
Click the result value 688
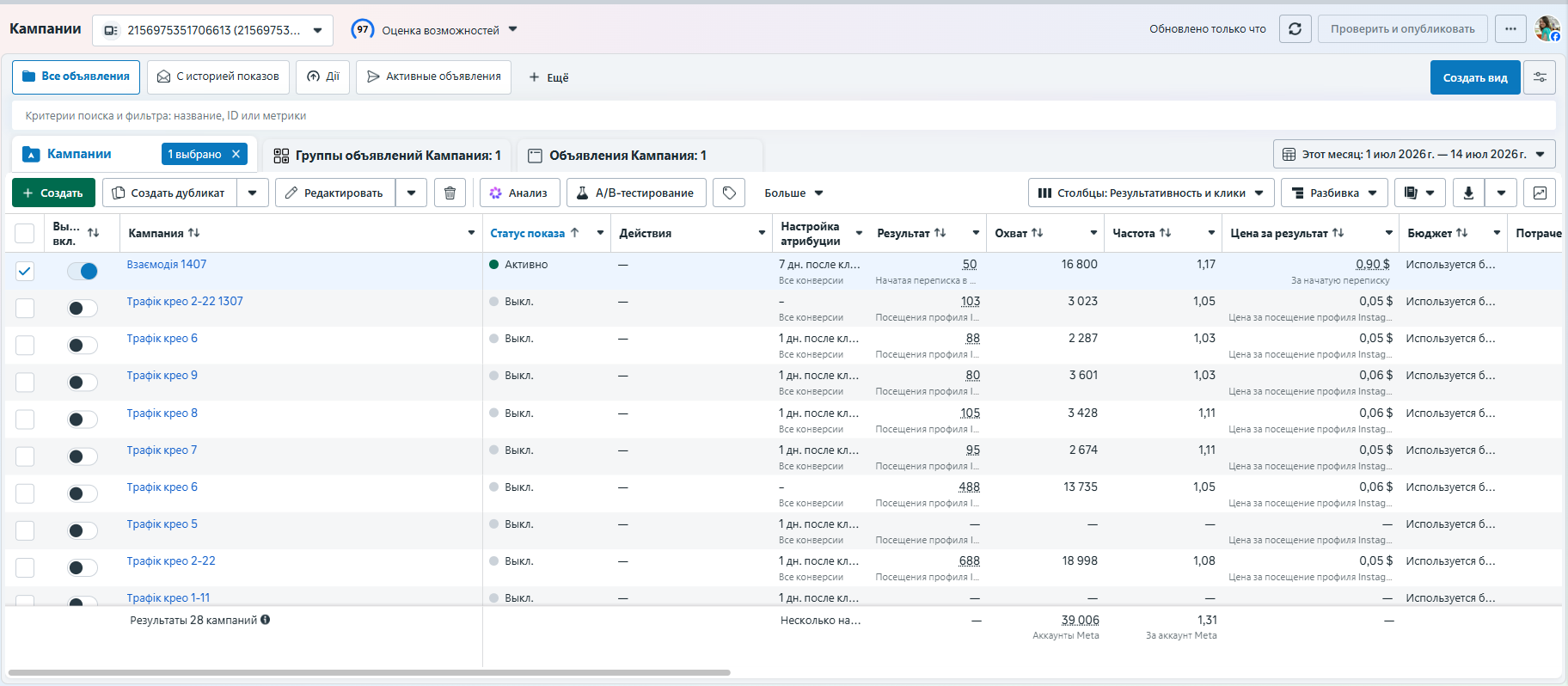pos(969,561)
